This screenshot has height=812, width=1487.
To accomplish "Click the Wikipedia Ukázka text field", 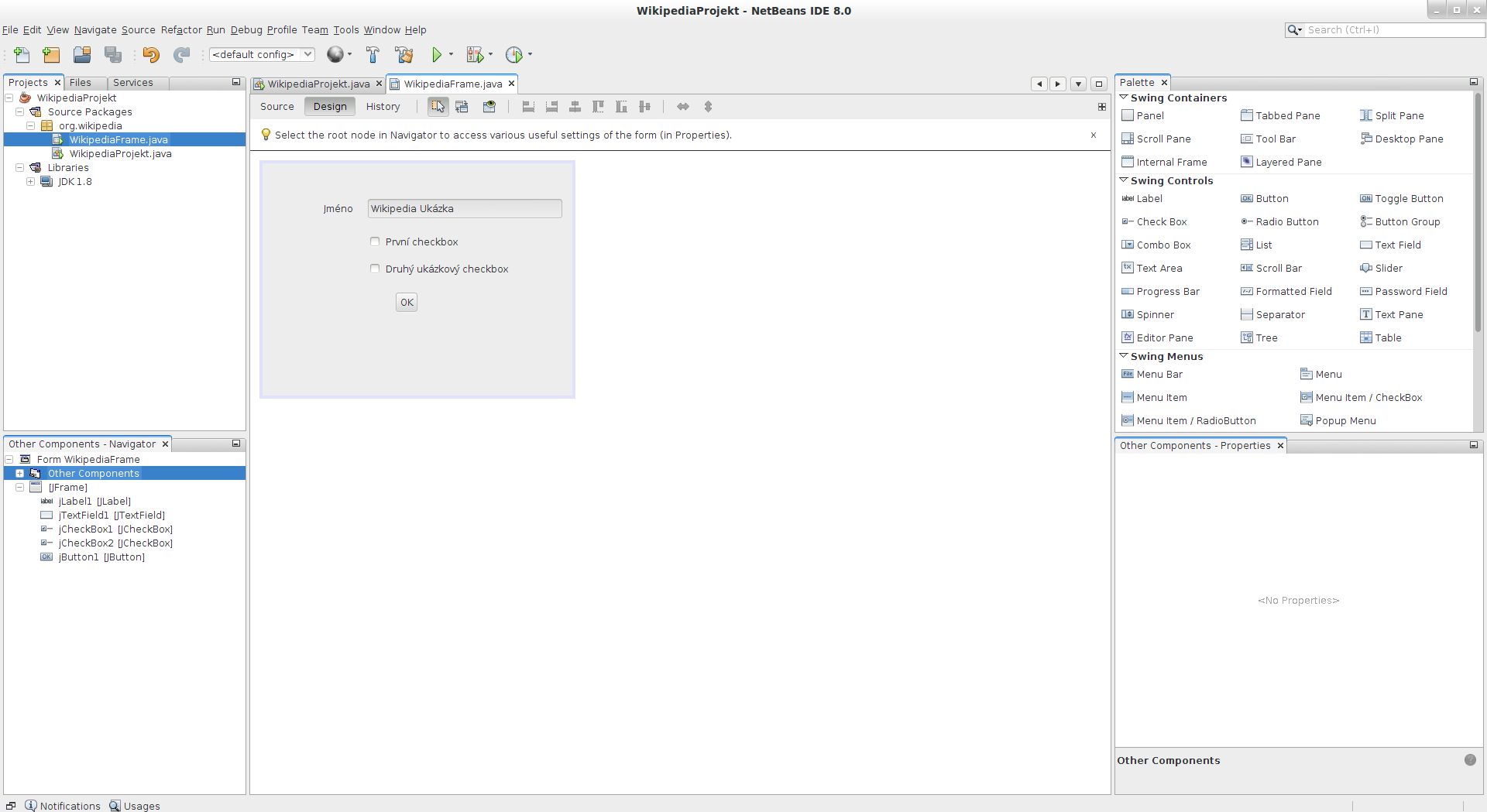I will point(464,208).
